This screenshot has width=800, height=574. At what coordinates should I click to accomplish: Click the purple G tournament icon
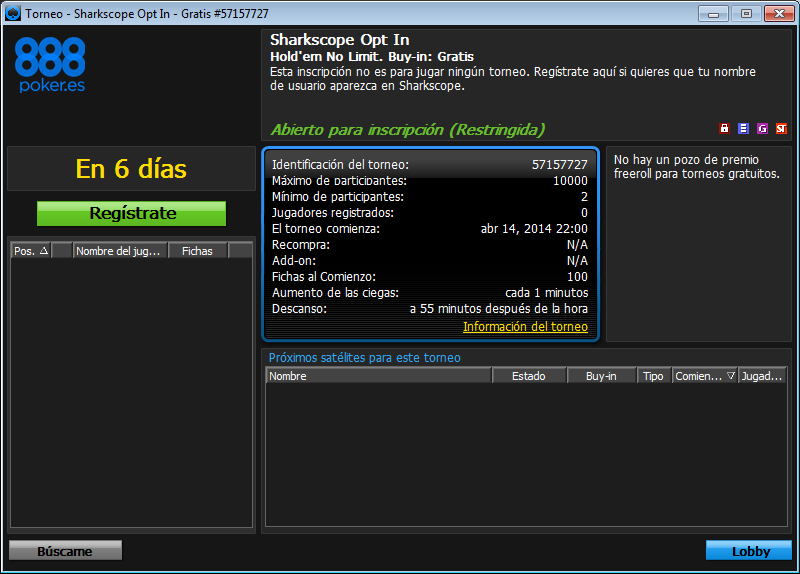click(x=762, y=129)
